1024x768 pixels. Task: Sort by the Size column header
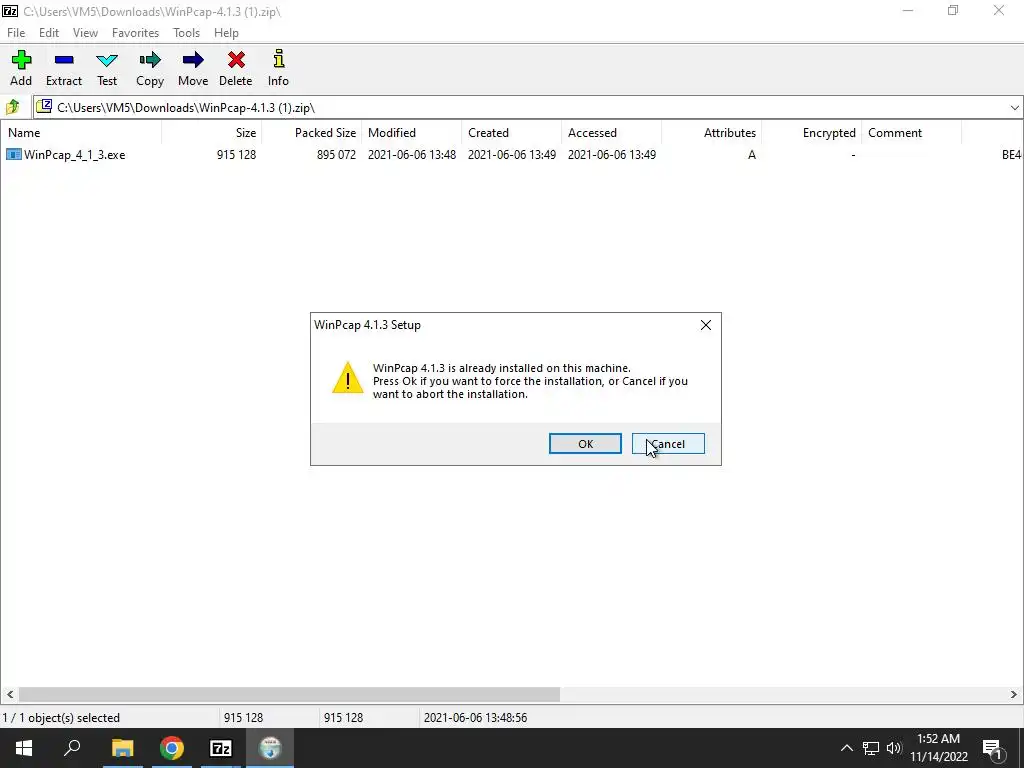coord(212,133)
